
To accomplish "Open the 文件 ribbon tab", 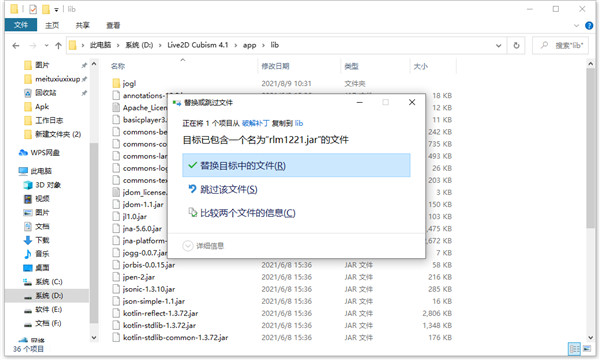I will coord(21,25).
